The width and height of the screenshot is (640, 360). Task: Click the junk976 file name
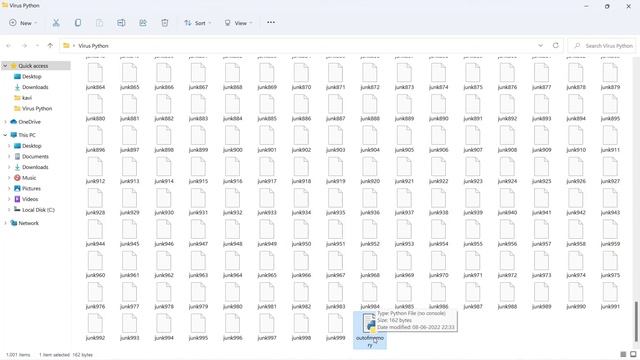pos(96,306)
